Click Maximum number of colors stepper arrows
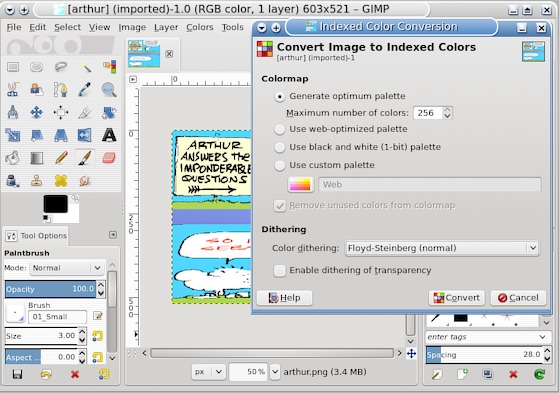 447,113
